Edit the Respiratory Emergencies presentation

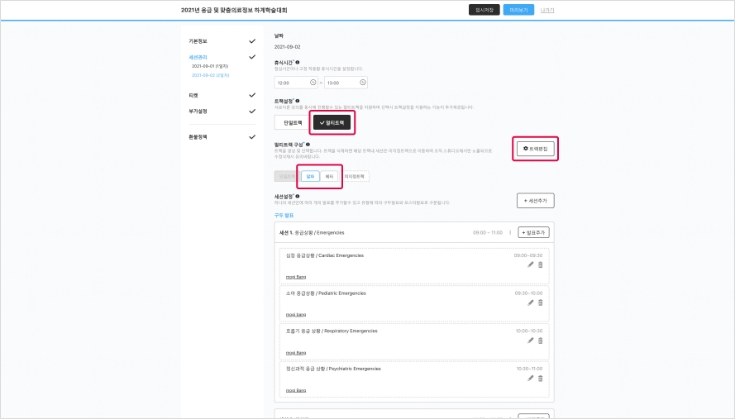(x=530, y=339)
